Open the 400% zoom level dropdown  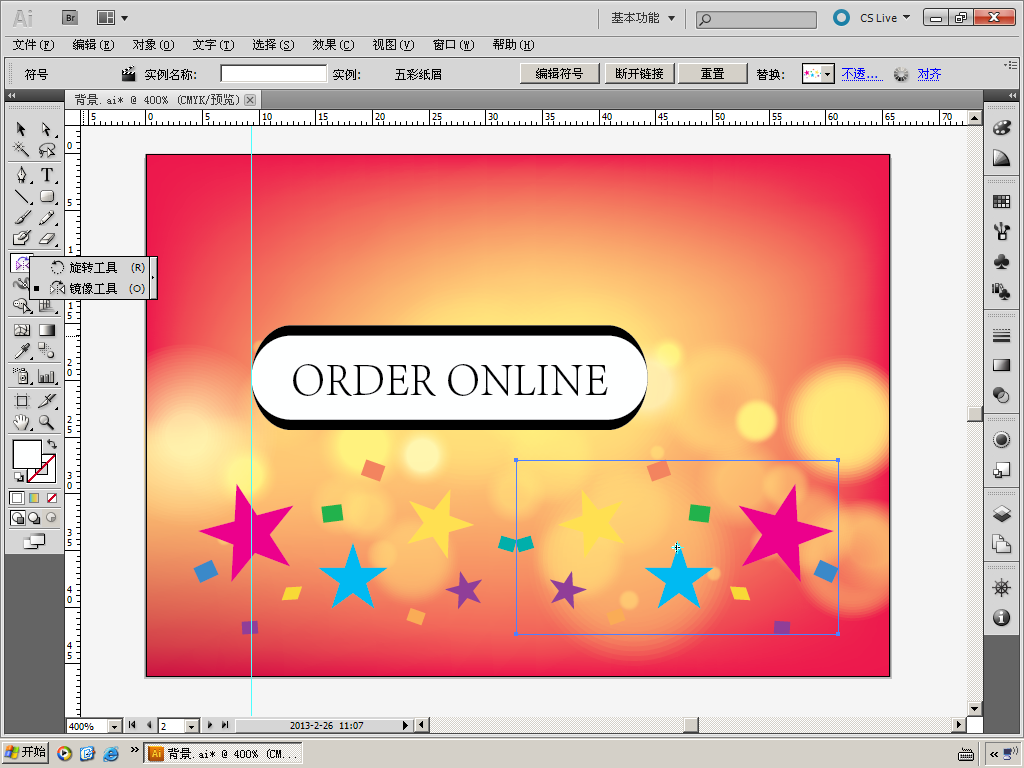coord(114,726)
